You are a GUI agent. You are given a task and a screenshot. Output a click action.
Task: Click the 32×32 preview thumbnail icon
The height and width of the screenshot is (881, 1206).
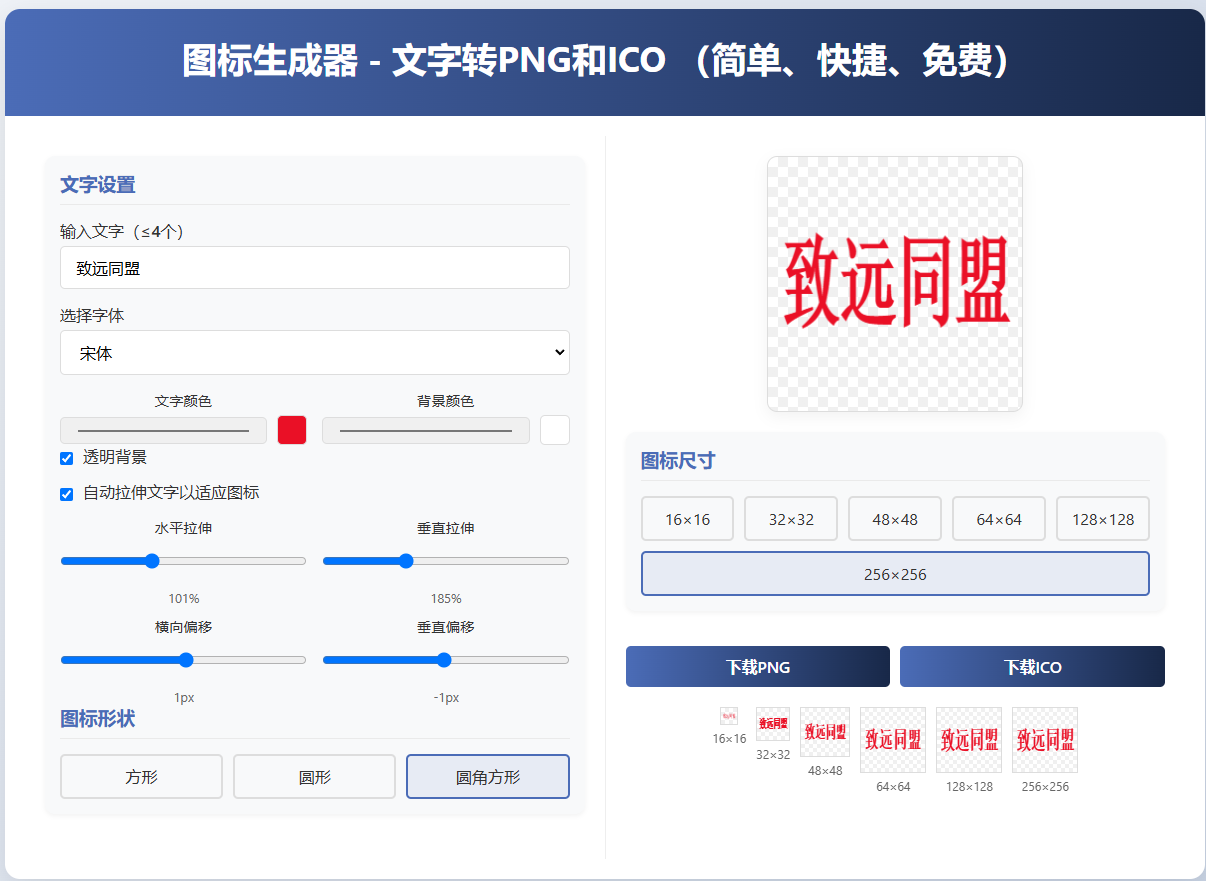(773, 724)
